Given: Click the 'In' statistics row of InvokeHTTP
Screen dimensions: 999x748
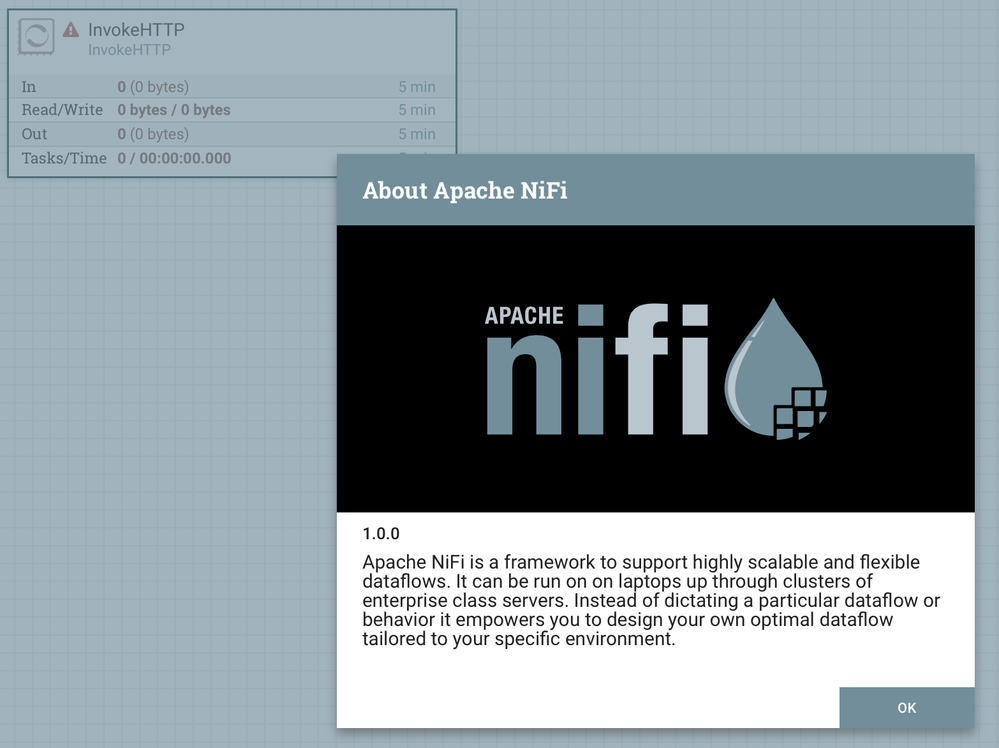Looking at the screenshot, I should point(232,87).
